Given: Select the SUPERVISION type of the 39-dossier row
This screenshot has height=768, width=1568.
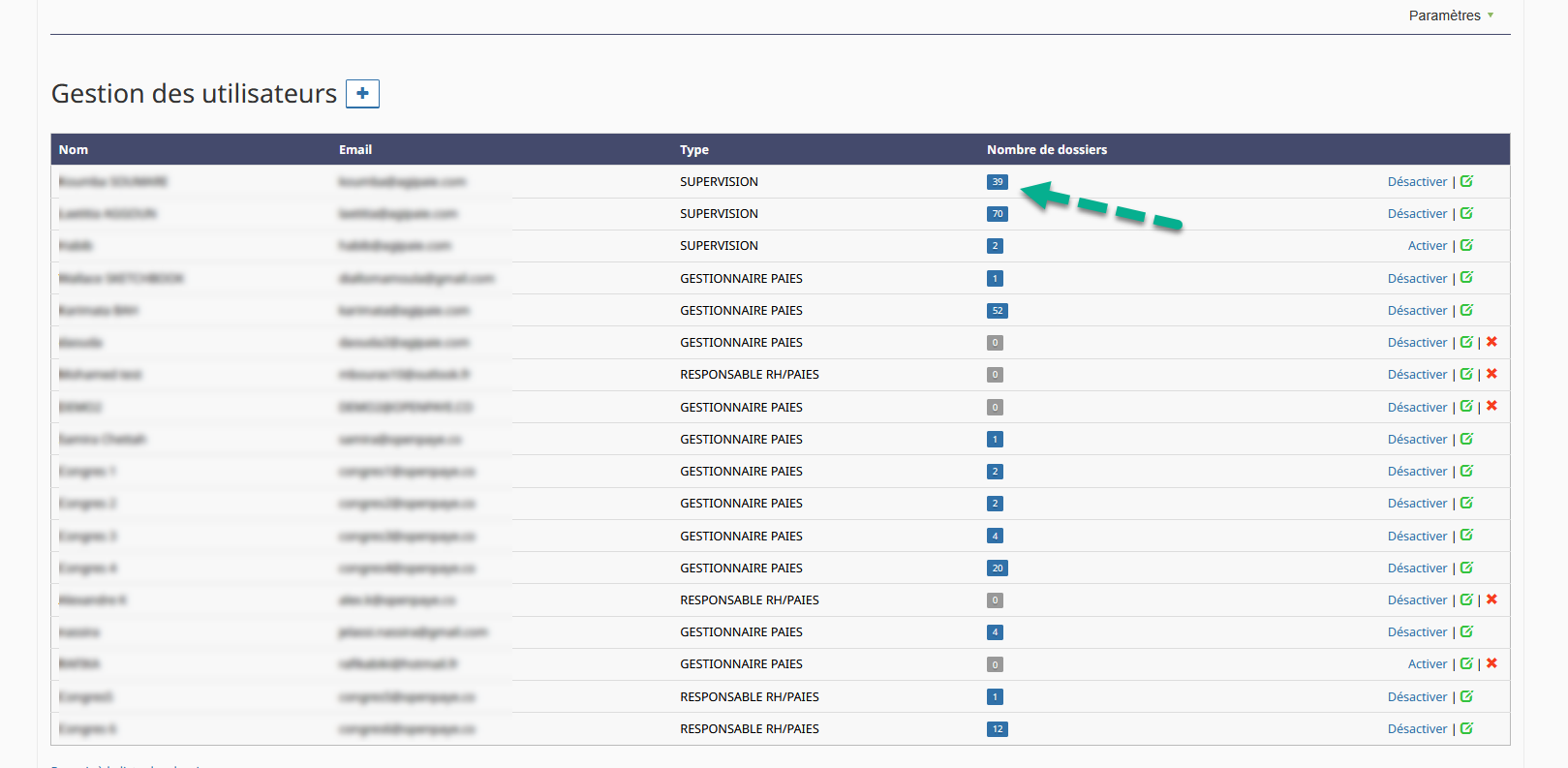Looking at the screenshot, I should [x=719, y=182].
